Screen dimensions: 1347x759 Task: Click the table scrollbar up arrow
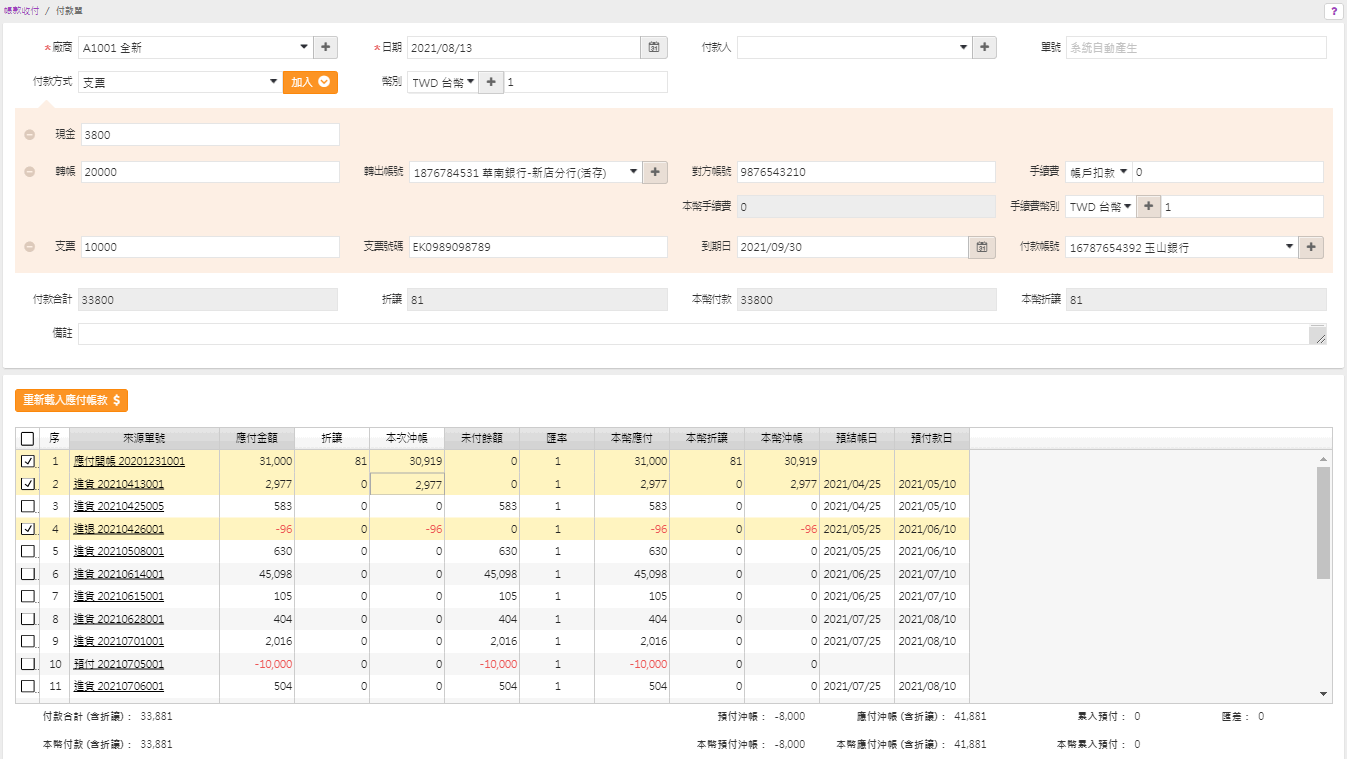point(1324,459)
